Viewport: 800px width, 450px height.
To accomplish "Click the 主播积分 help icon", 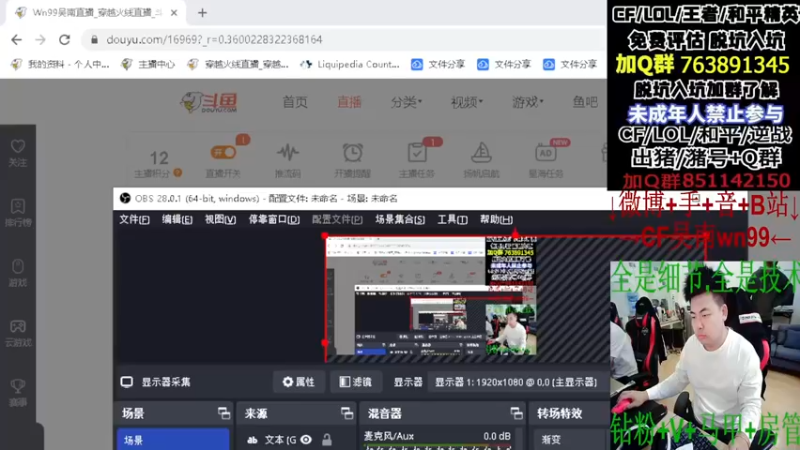I will 178,173.
